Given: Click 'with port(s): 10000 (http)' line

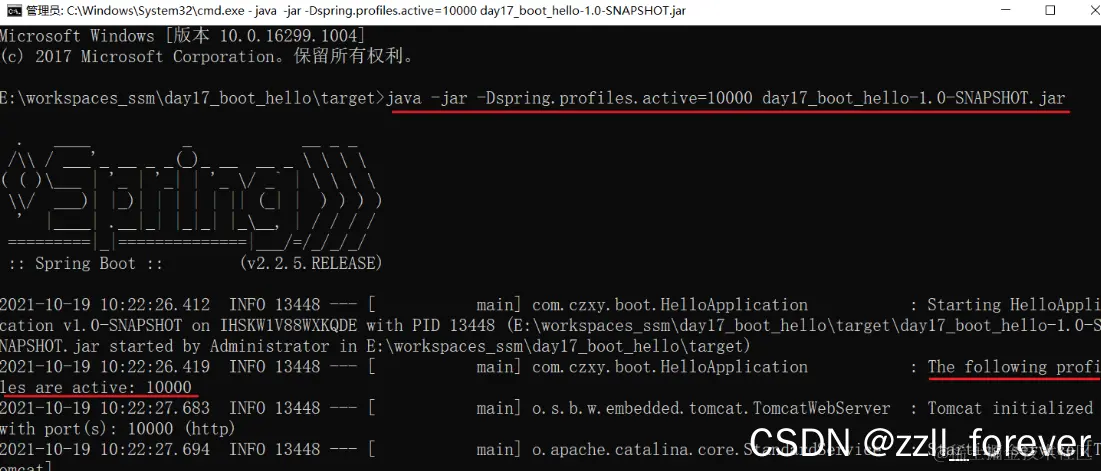Looking at the screenshot, I should pyautogui.click(x=118, y=428).
